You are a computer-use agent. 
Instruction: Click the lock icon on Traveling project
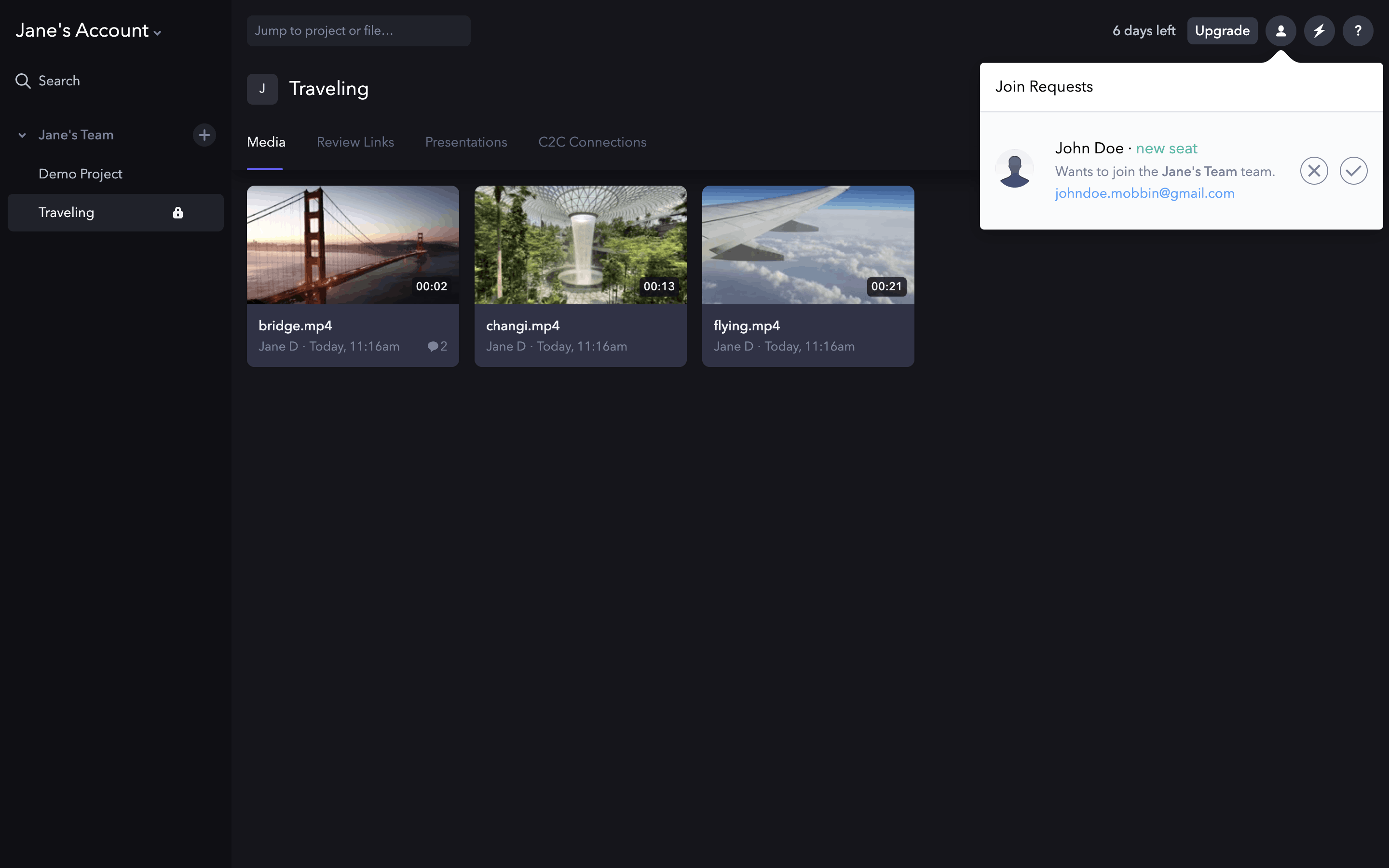(178, 213)
